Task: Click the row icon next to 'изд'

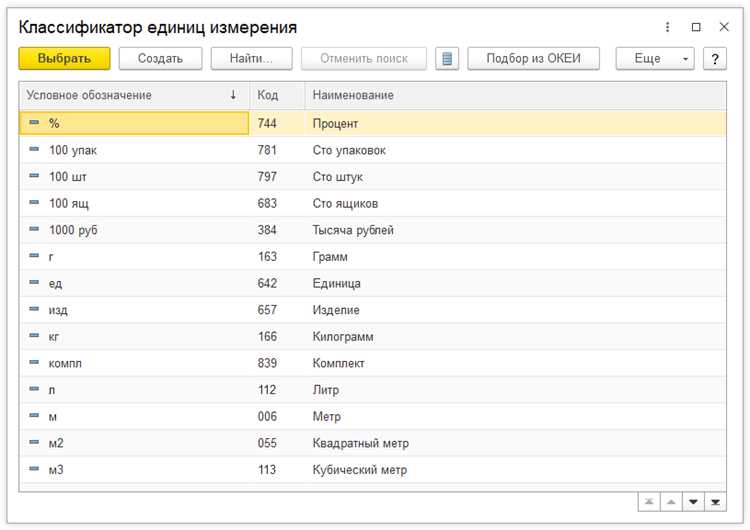Action: 34,309
